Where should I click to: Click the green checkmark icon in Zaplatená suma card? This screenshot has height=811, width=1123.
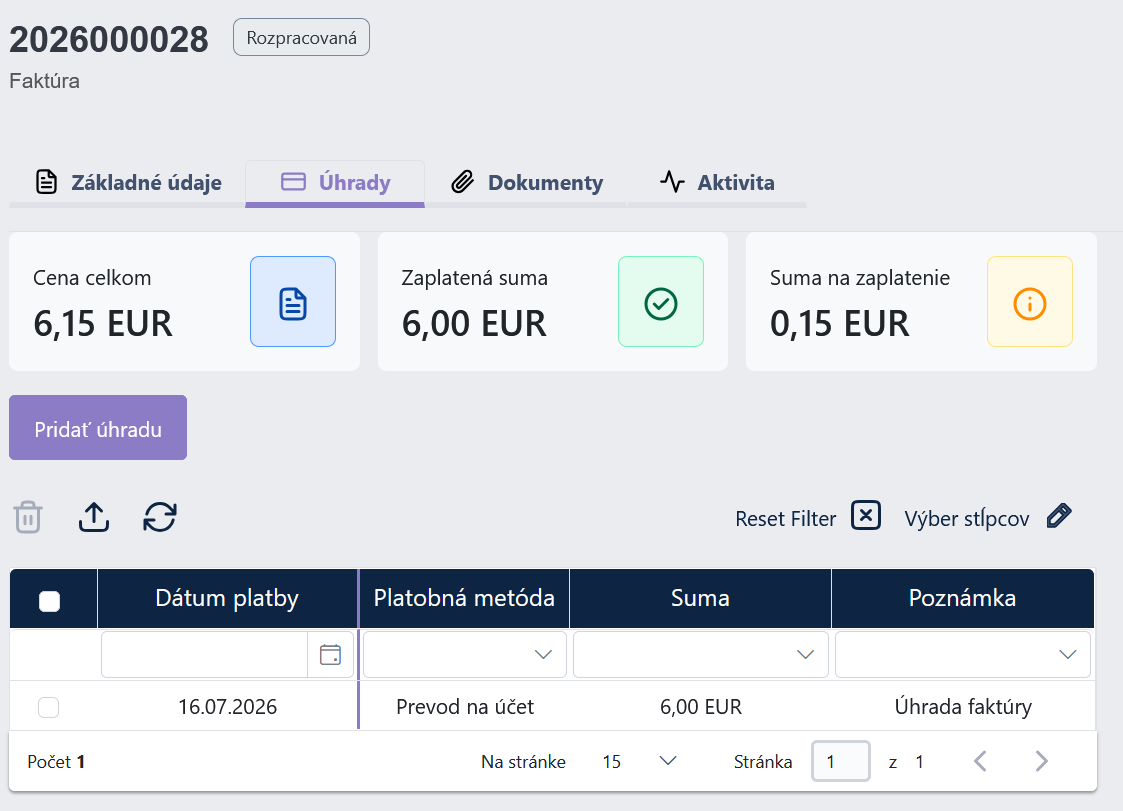click(661, 302)
